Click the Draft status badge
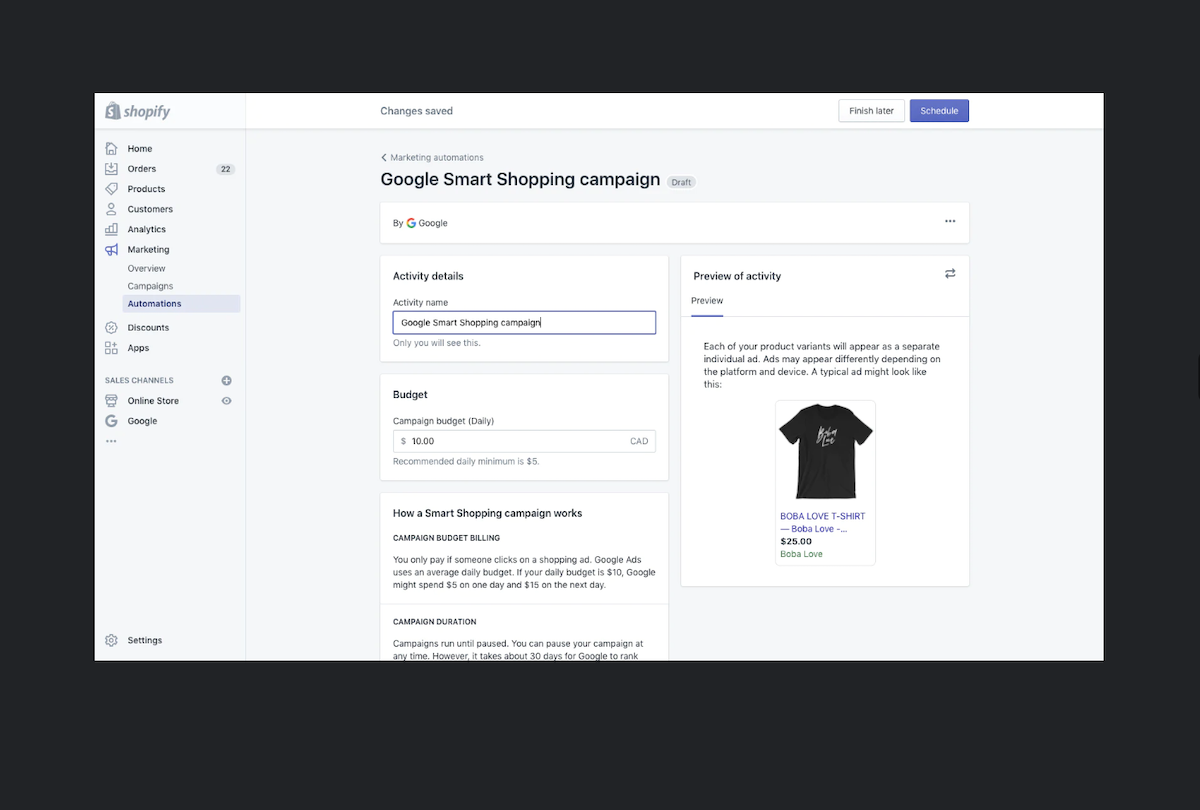 [681, 182]
